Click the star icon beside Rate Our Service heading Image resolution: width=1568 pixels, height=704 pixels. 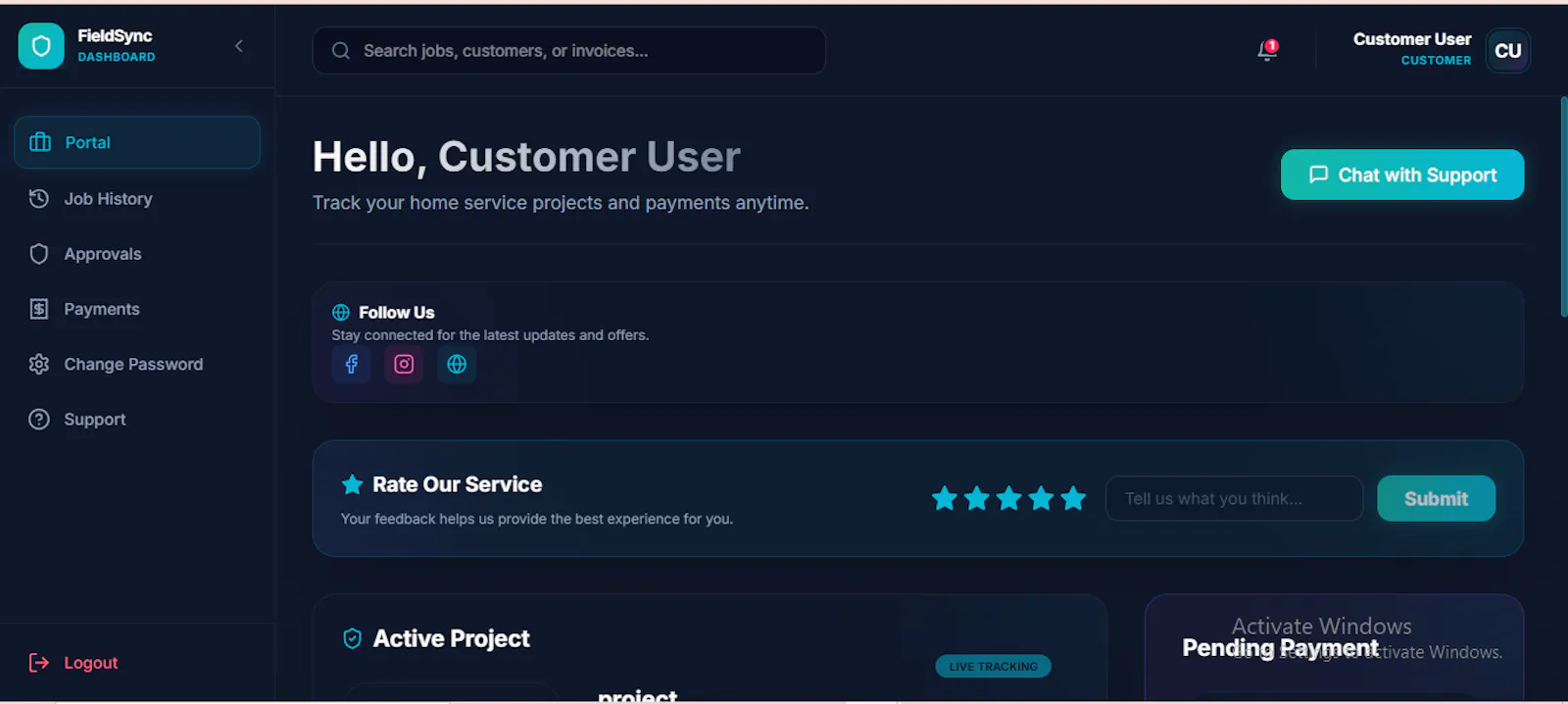[x=352, y=484]
